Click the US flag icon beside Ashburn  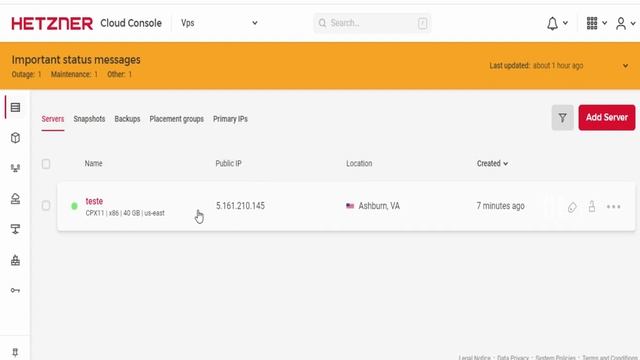(x=350, y=206)
